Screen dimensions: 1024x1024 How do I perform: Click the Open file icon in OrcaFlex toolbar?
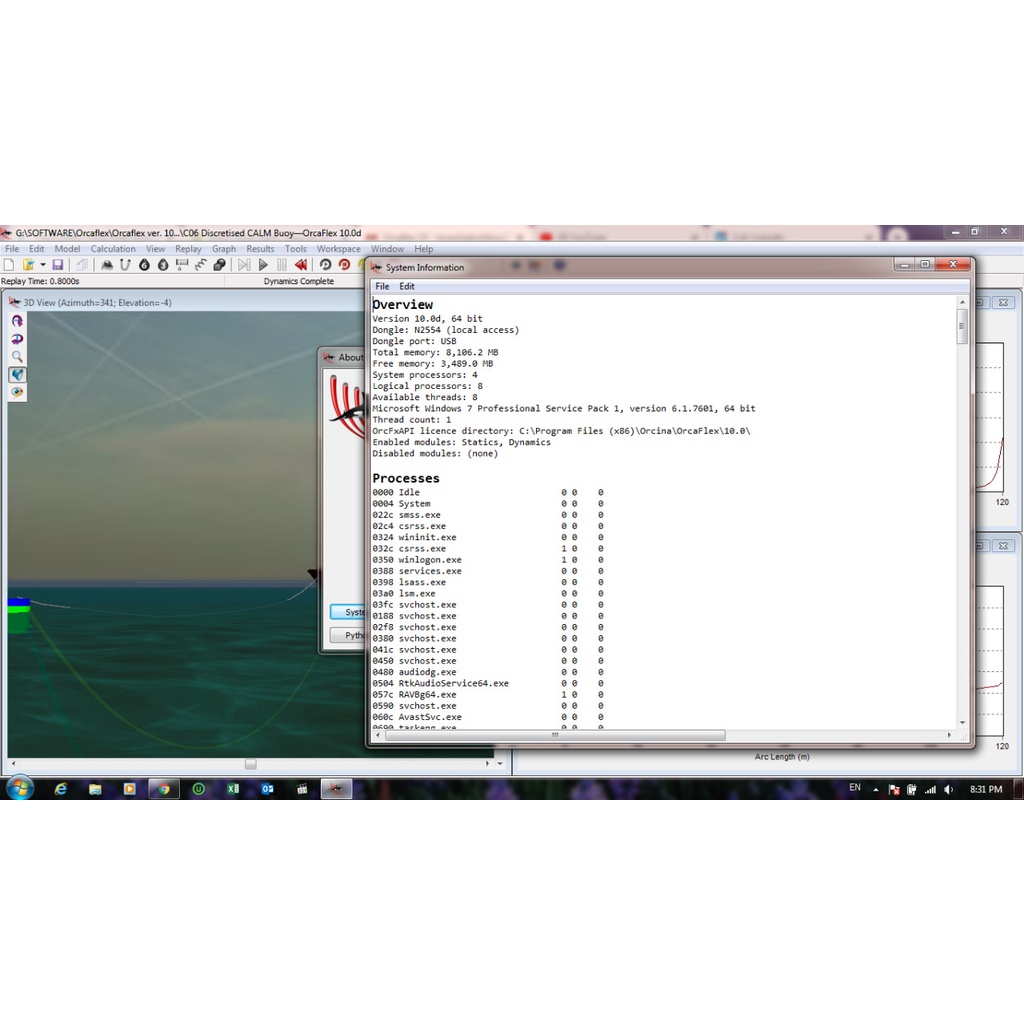click(x=28, y=264)
